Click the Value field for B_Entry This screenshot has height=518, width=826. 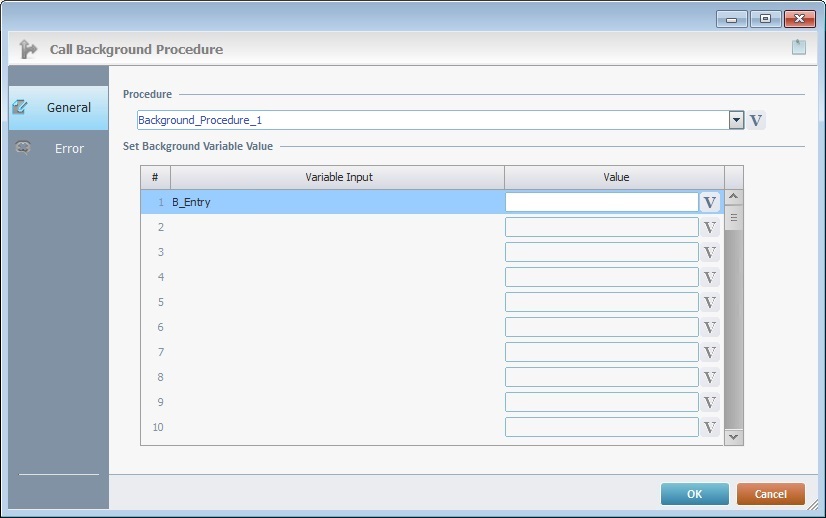point(601,202)
